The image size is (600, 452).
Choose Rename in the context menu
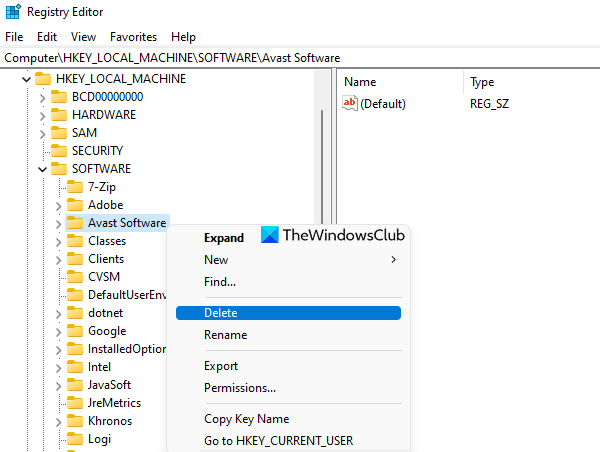click(289, 335)
